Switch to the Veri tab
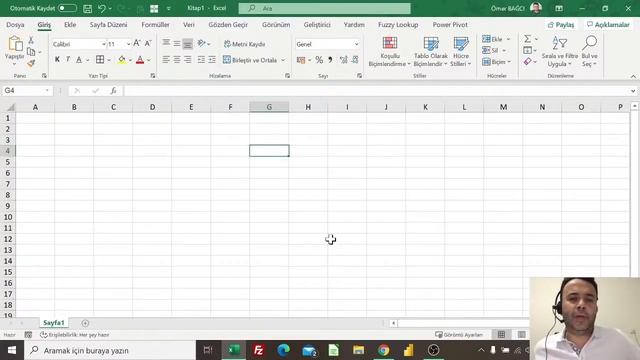This screenshot has height=360, width=640. point(189,25)
